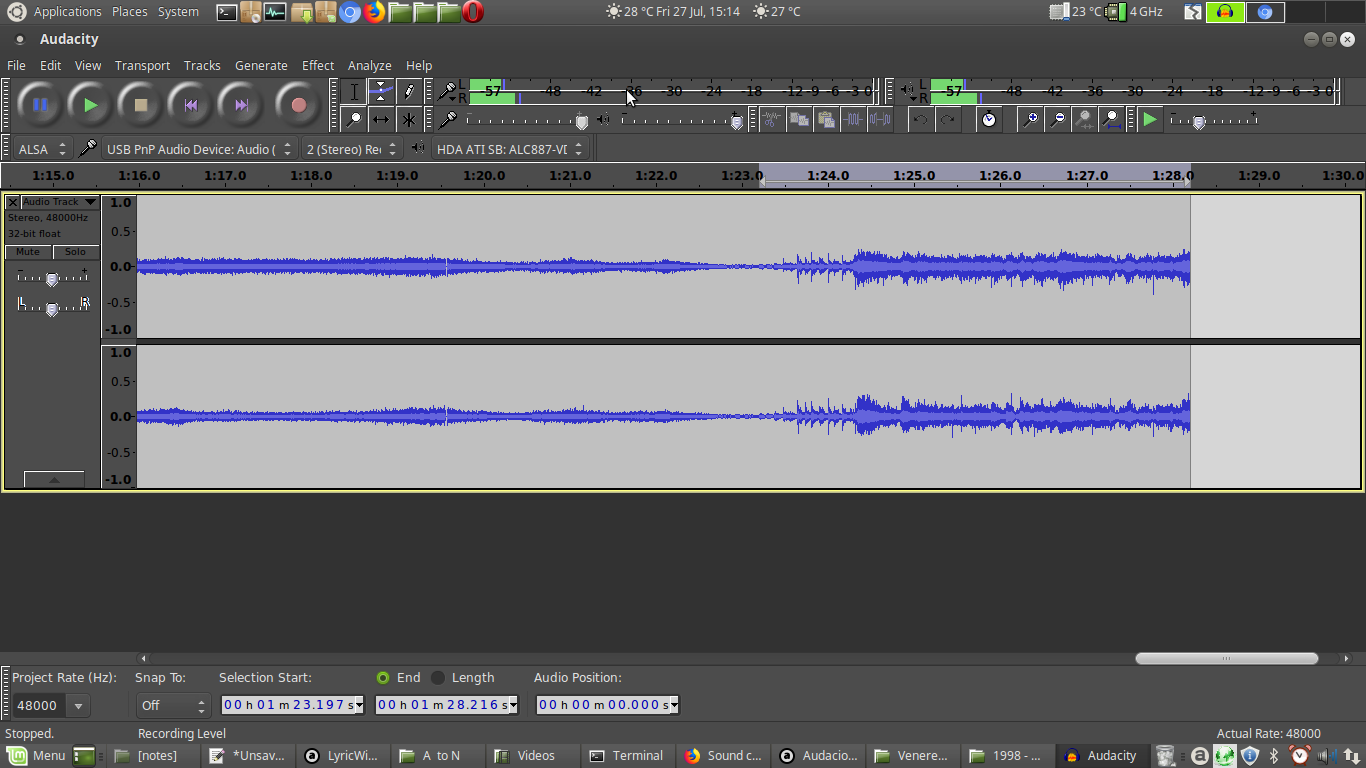The height and width of the screenshot is (768, 1366).
Task: Select the Draw (pencil) tool
Action: (x=408, y=92)
